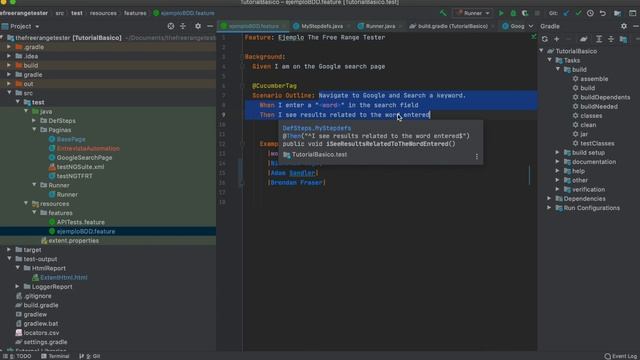Click the Git rollback arrow

(602, 13)
